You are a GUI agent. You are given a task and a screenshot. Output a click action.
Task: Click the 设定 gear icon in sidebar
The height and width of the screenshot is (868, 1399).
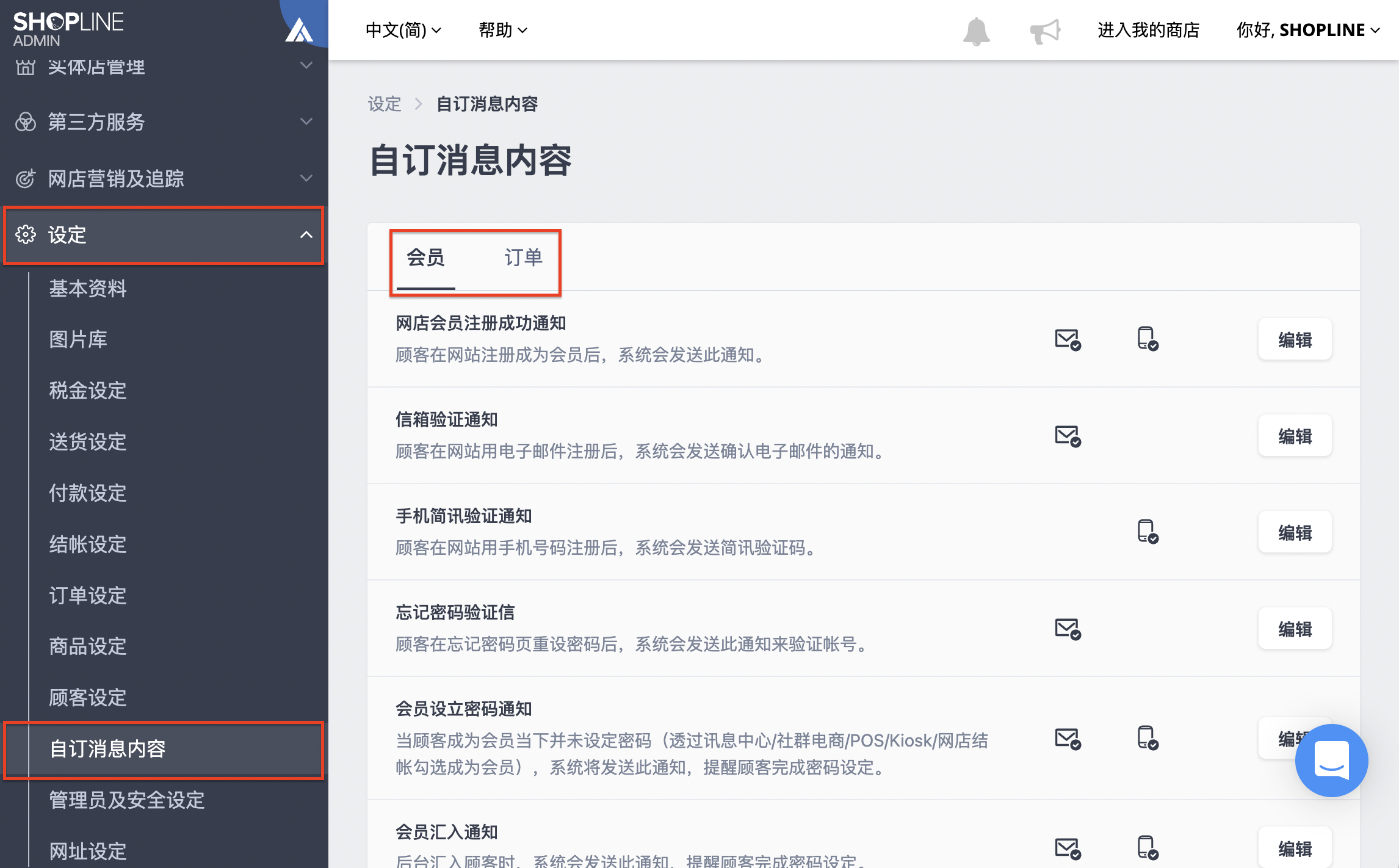pos(26,234)
